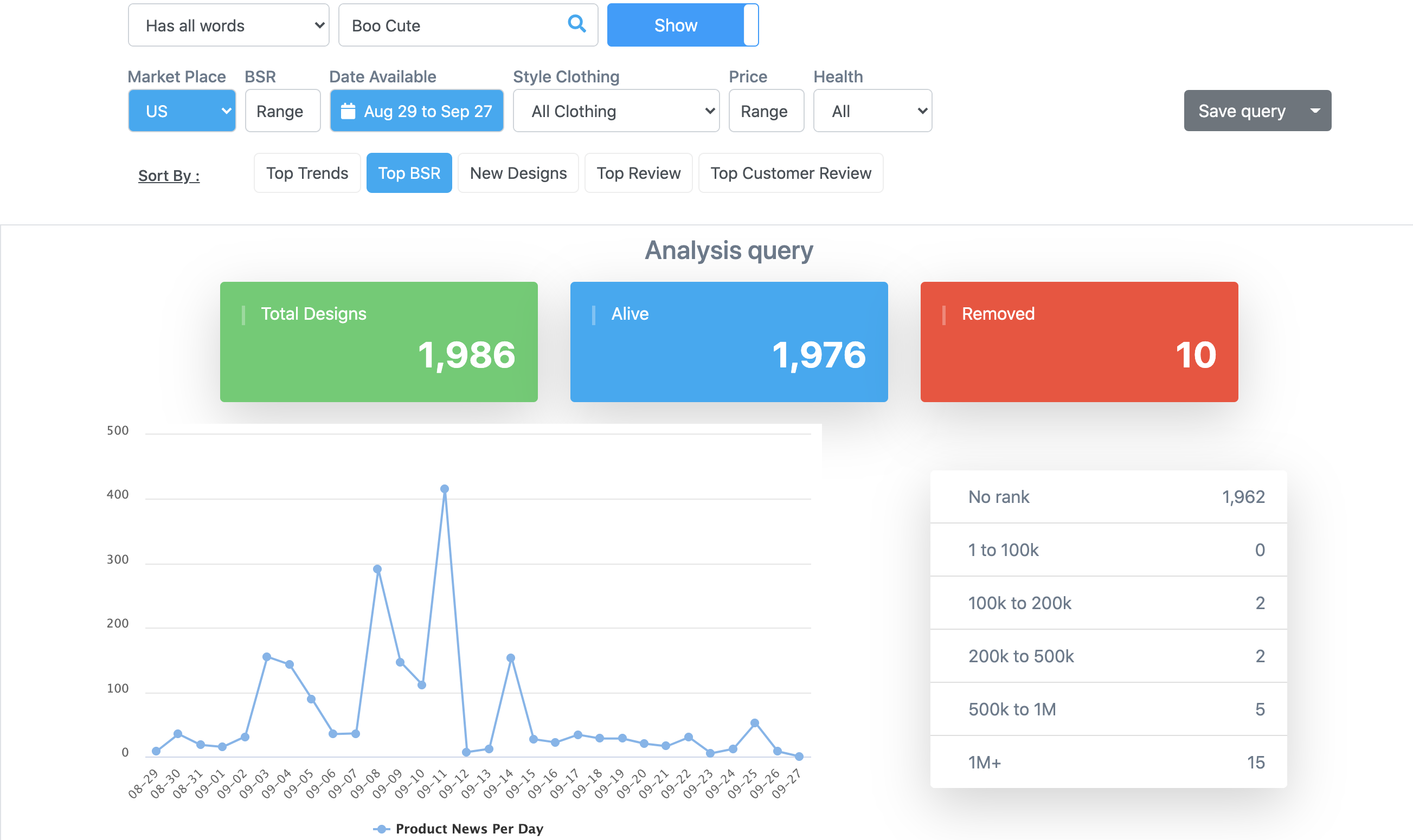Open Save query dropdown caret
1413x840 pixels.
point(1315,111)
